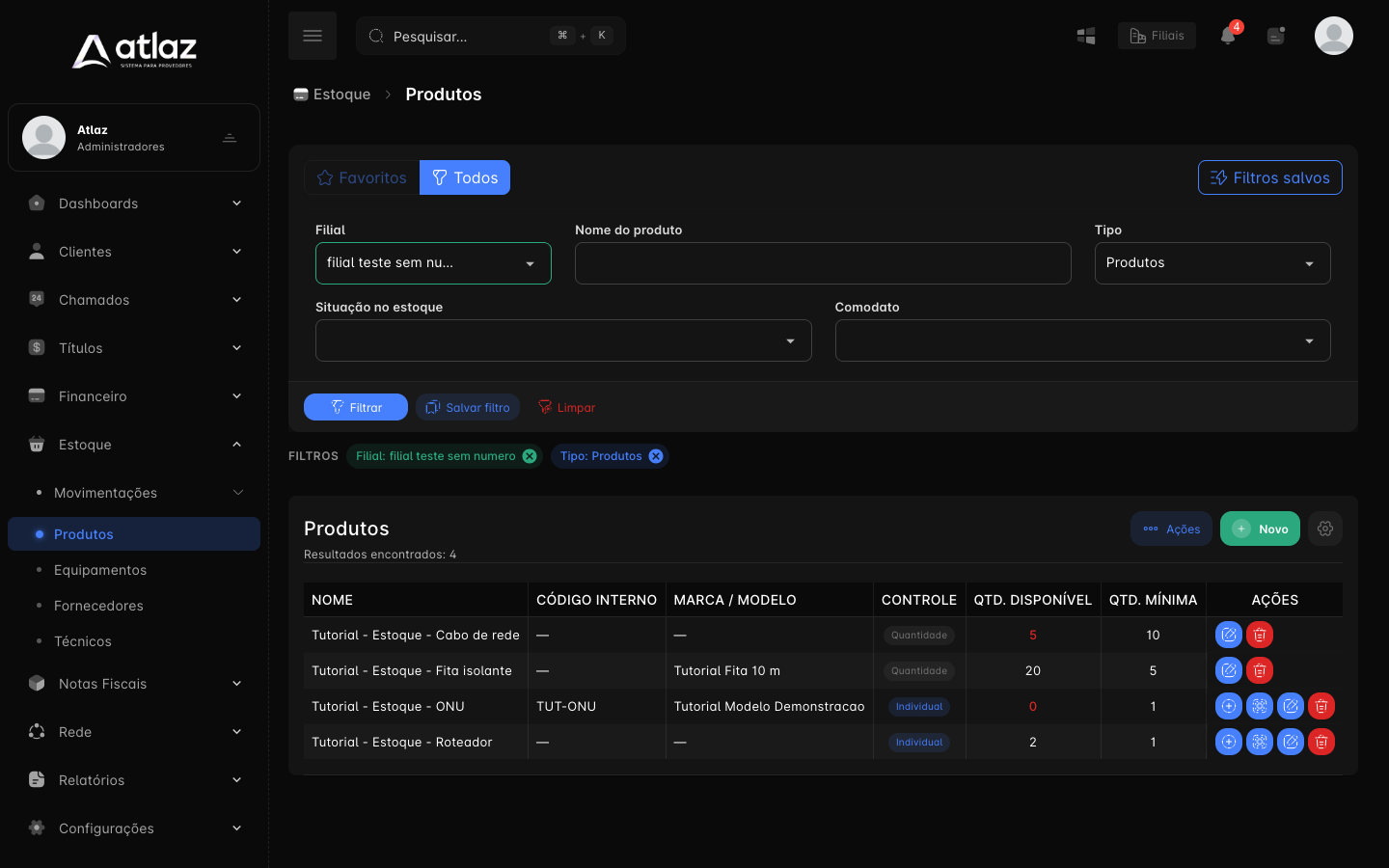Click the Atlaz logo
Viewport: 1389px width, 868px height.
[134, 51]
